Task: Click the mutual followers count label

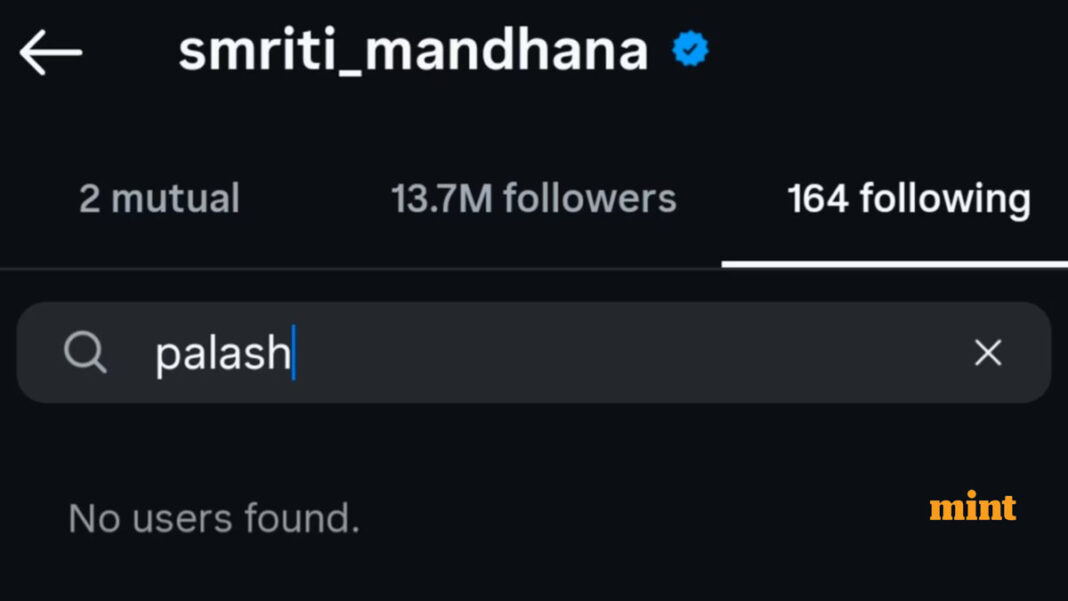Action: click(x=159, y=199)
